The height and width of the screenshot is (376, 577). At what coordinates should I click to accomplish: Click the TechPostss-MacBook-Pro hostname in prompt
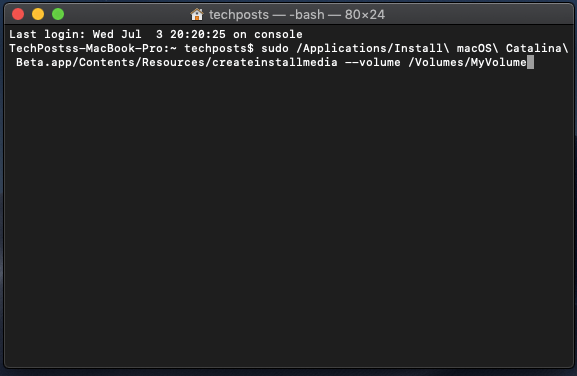click(86, 48)
